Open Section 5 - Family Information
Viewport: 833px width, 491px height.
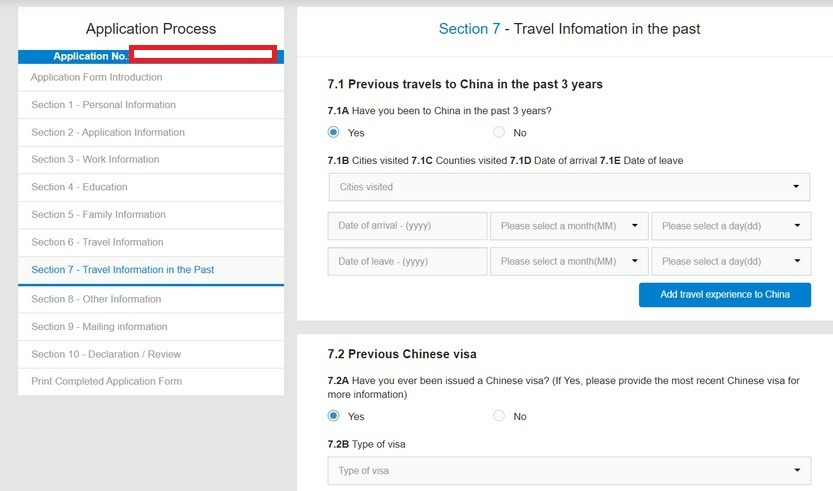[x=98, y=215]
